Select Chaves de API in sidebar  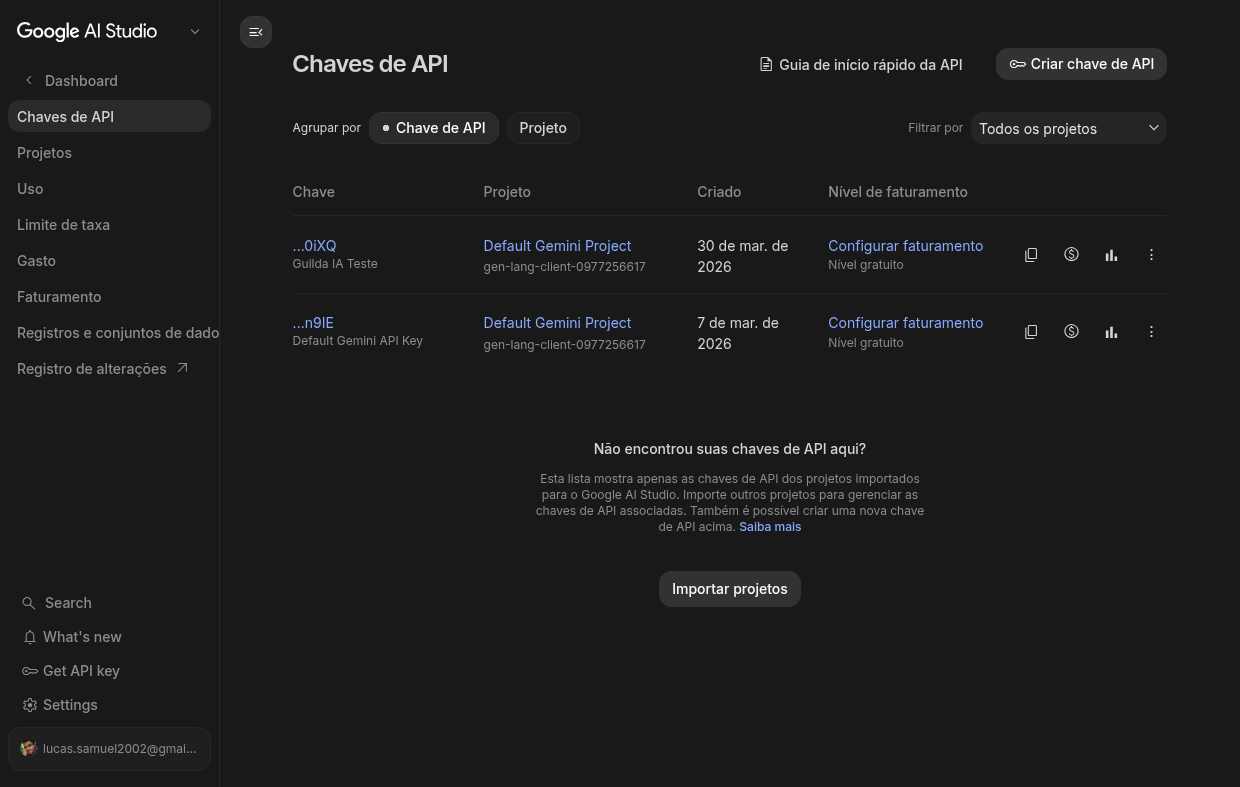pos(109,116)
